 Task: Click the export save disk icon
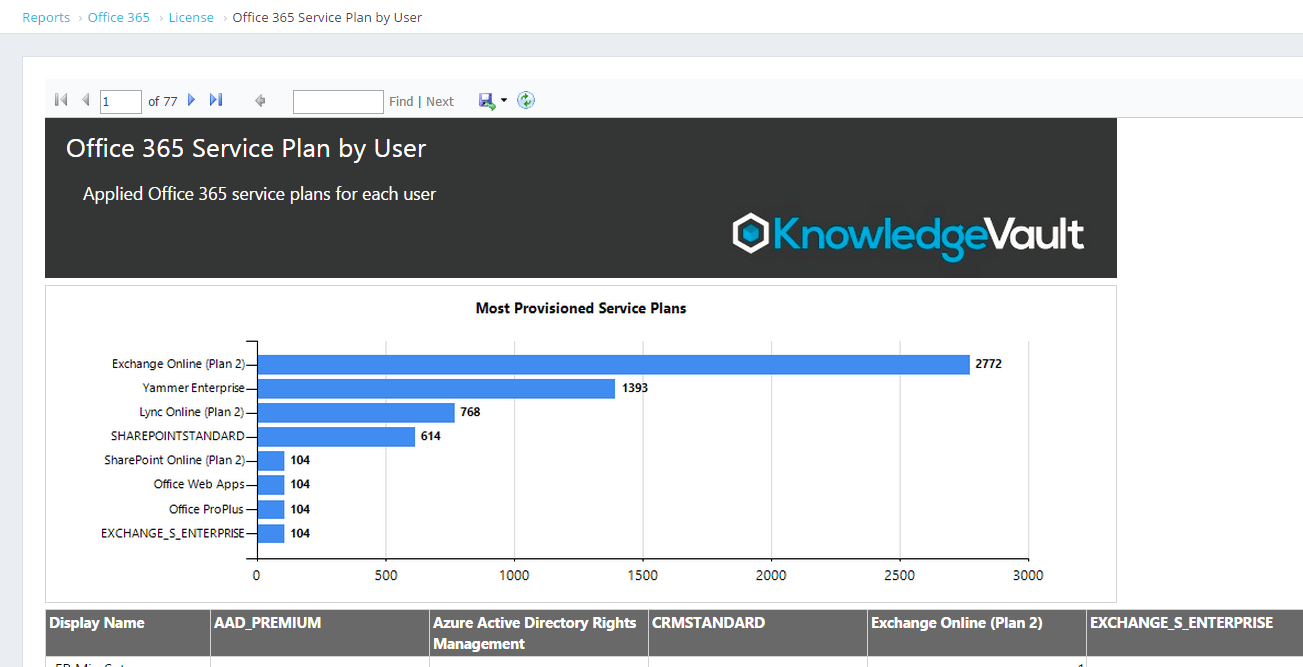point(487,101)
